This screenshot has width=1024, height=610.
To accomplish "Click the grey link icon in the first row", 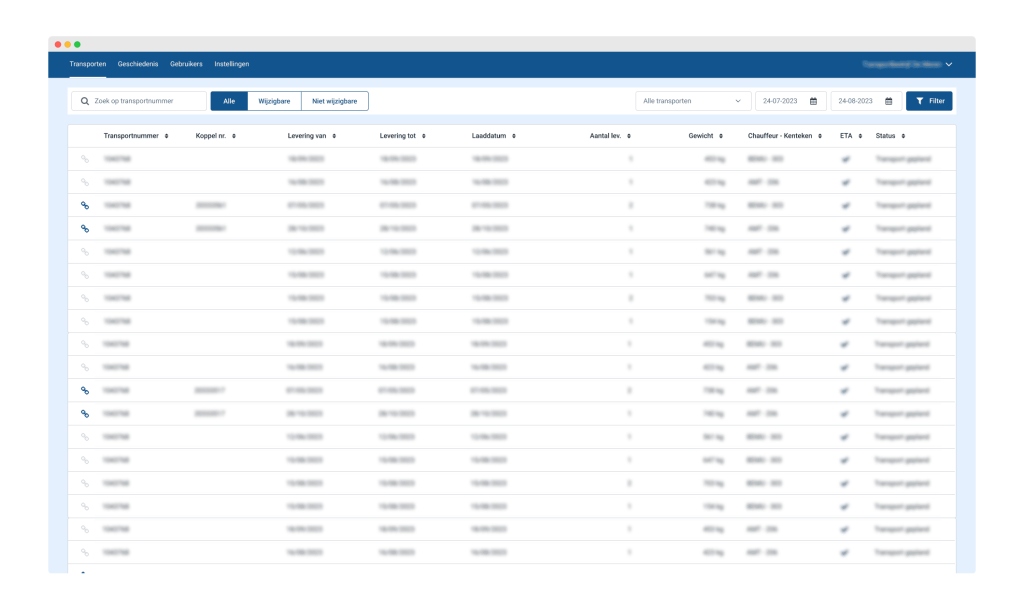I will [85, 159].
